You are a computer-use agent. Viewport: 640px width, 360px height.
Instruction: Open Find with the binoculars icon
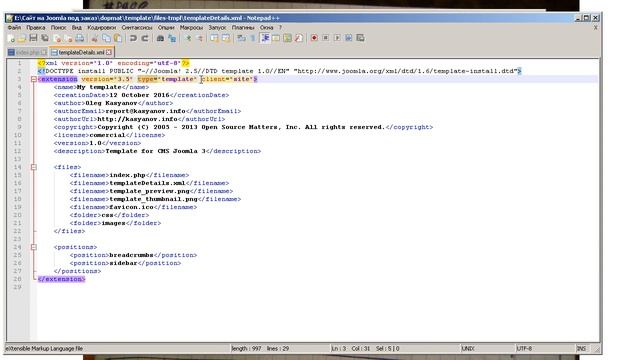tap(160, 38)
